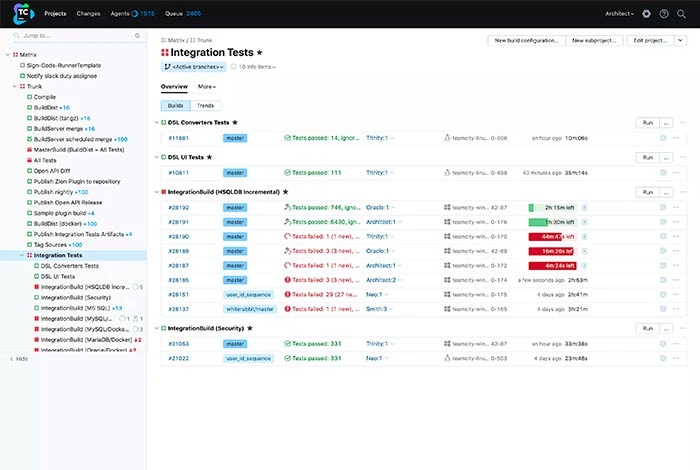This screenshot has height=470, width=700.
Task: Open the help question mark icon
Action: [665, 14]
